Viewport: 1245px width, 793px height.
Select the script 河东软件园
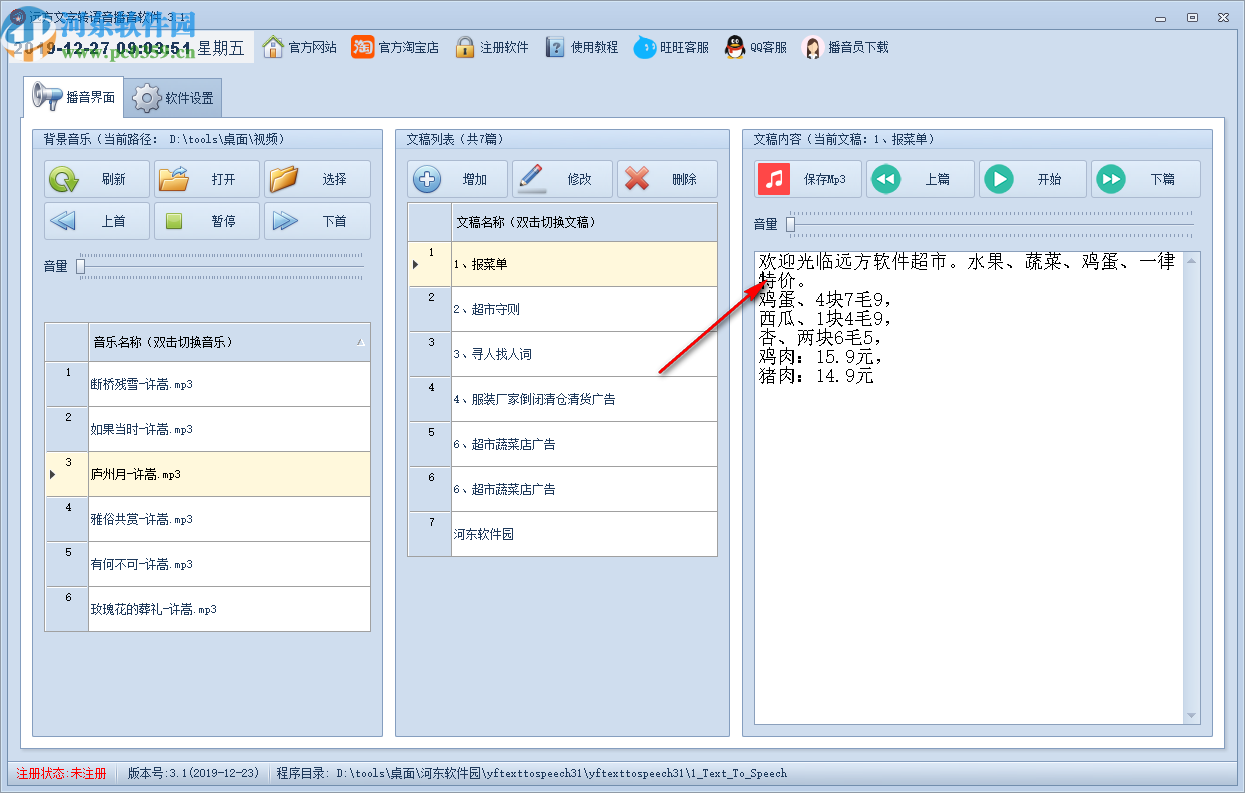tap(584, 534)
